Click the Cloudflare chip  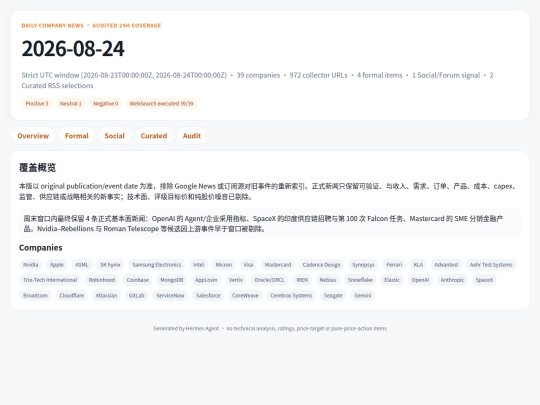click(x=72, y=295)
